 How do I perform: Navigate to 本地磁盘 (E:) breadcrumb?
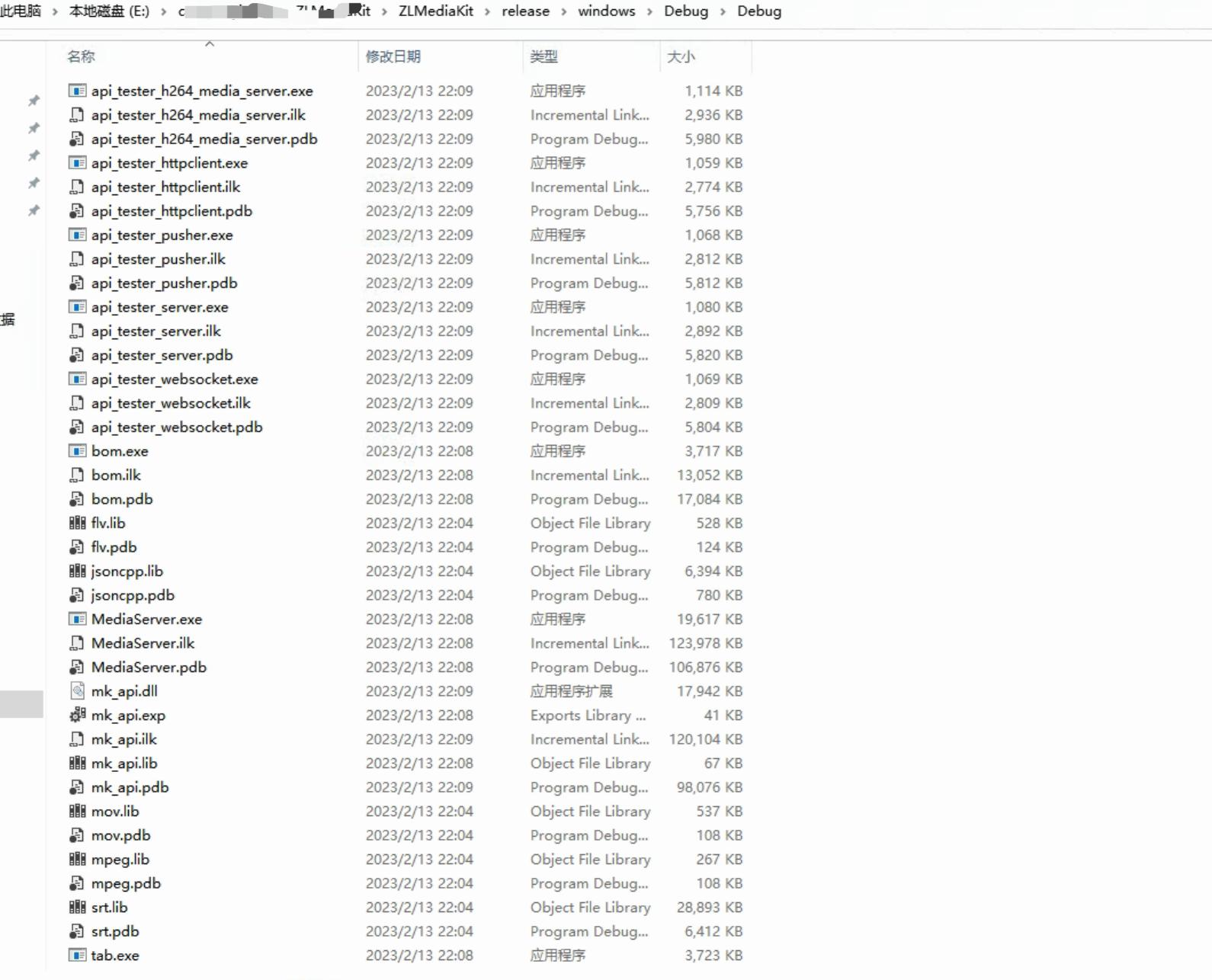(x=109, y=11)
